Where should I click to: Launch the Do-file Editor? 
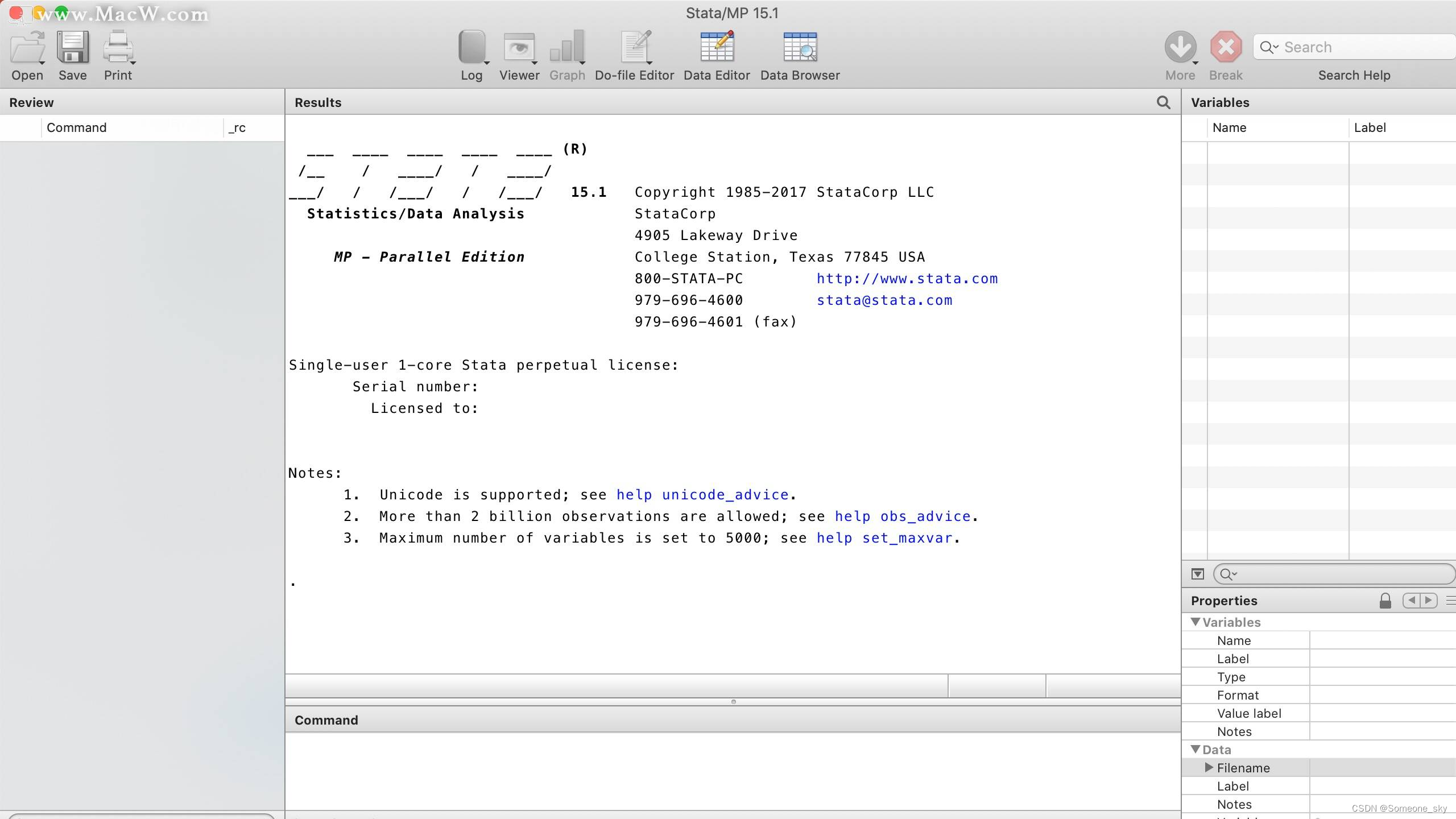click(x=634, y=47)
